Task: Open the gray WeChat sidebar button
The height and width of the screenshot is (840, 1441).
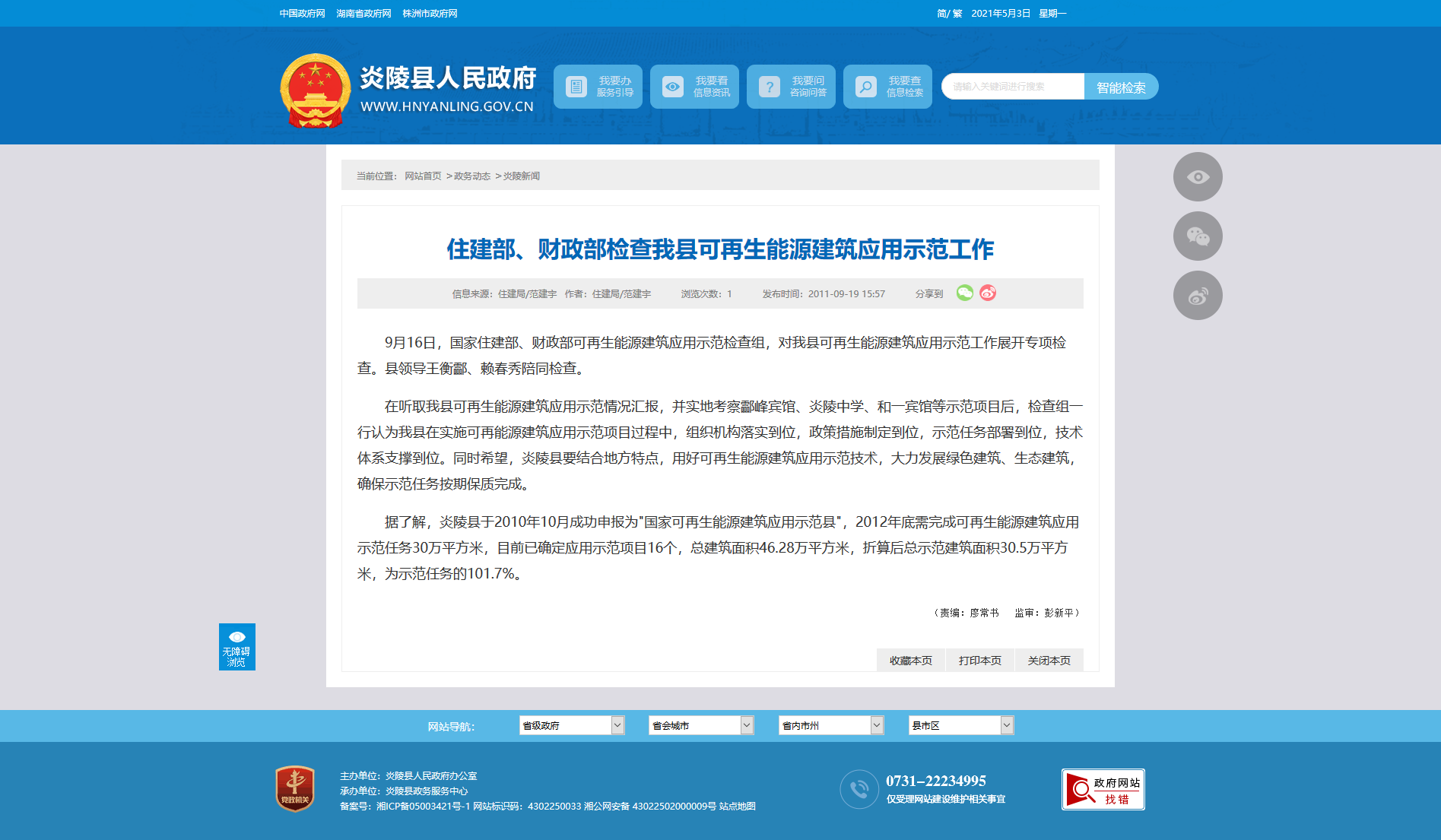Action: coord(1198,236)
